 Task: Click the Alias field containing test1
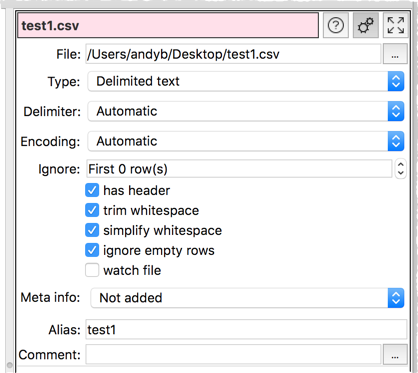pyautogui.click(x=246, y=330)
